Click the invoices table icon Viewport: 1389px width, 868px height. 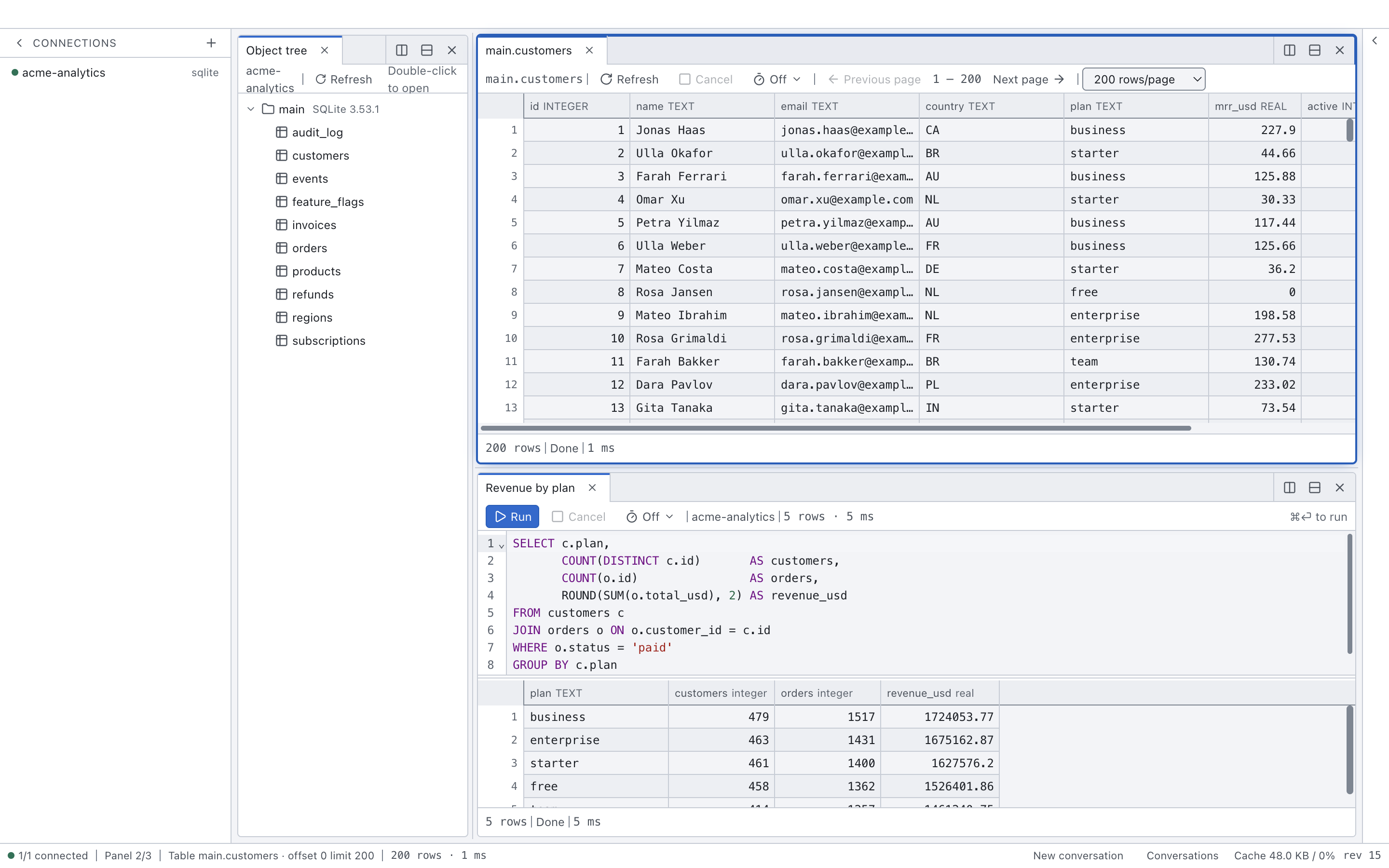click(x=282, y=225)
